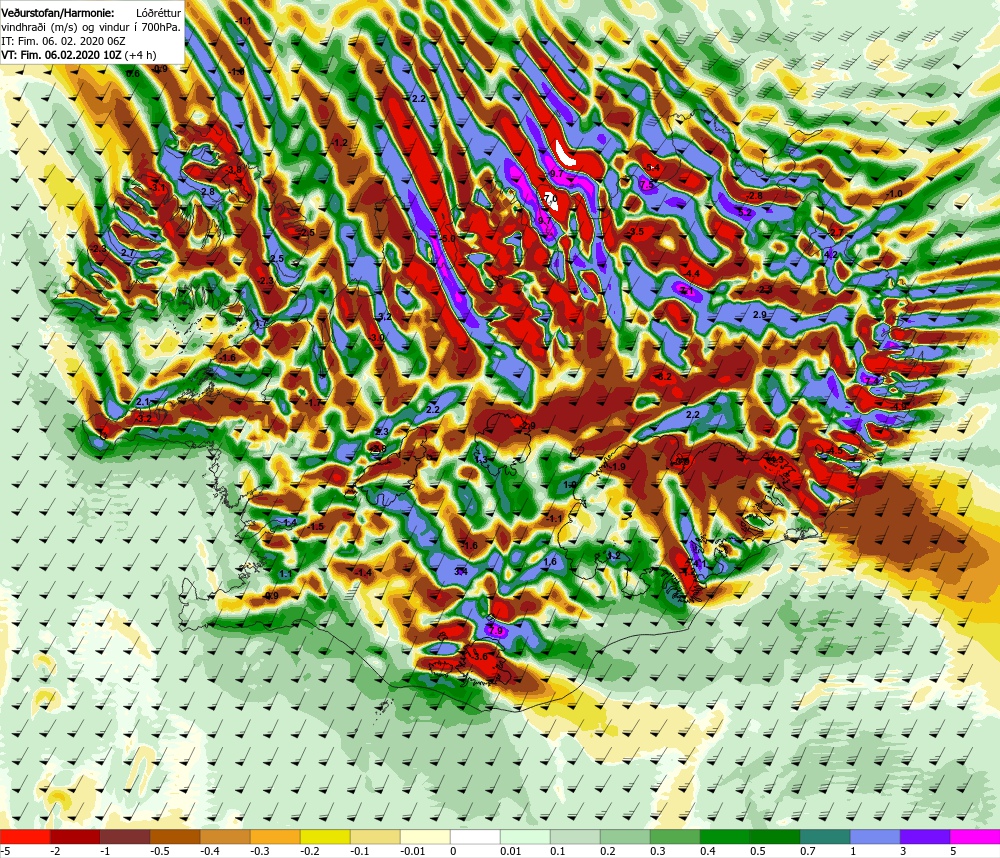Click the "-4.4" value on the map
The height and width of the screenshot is (858, 1000).
[692, 274]
